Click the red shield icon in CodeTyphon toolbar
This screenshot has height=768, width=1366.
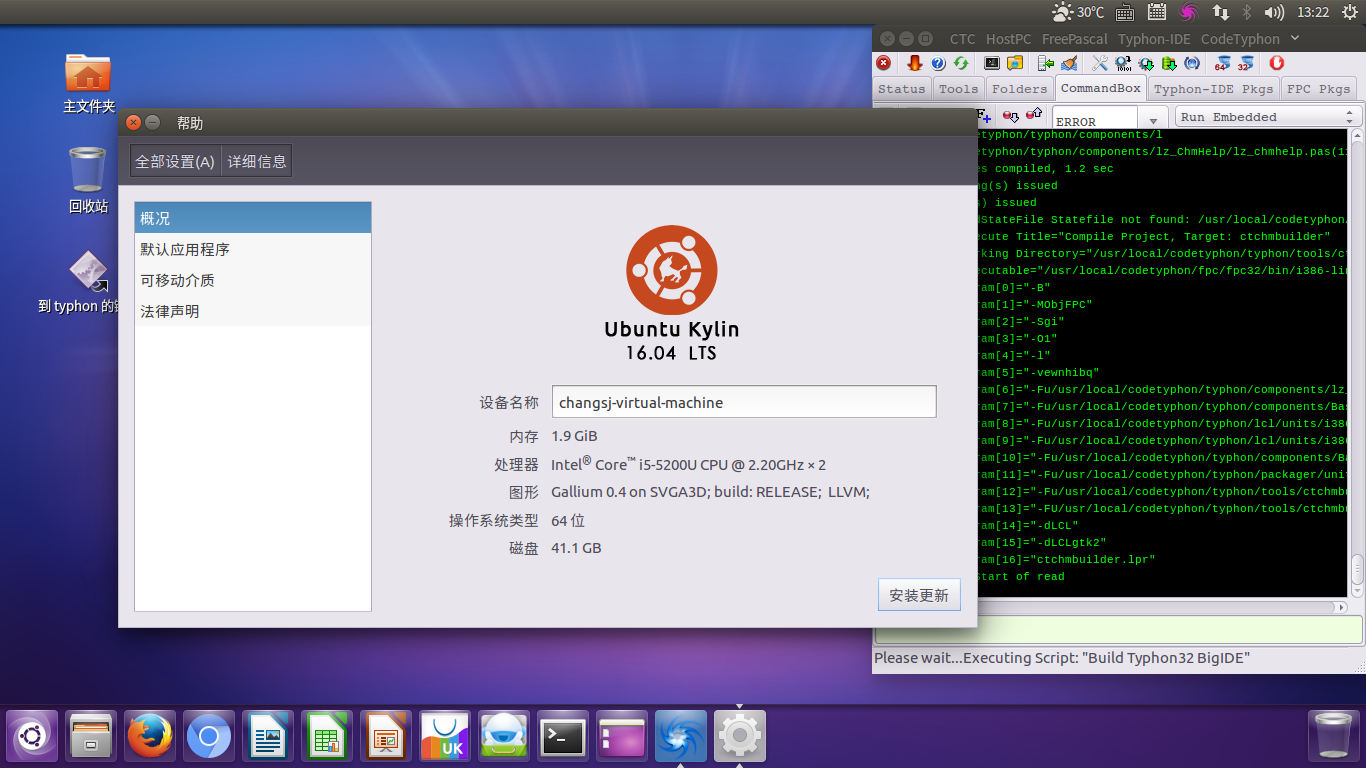[x=1276, y=63]
